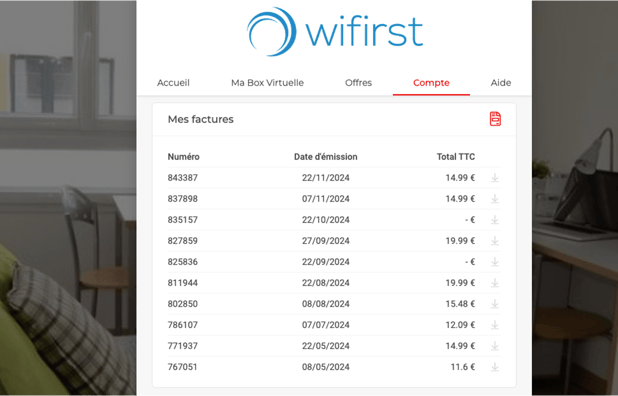618x396 pixels.
Task: Click the 14.99 € total of invoice 843387
Action: [x=460, y=178]
